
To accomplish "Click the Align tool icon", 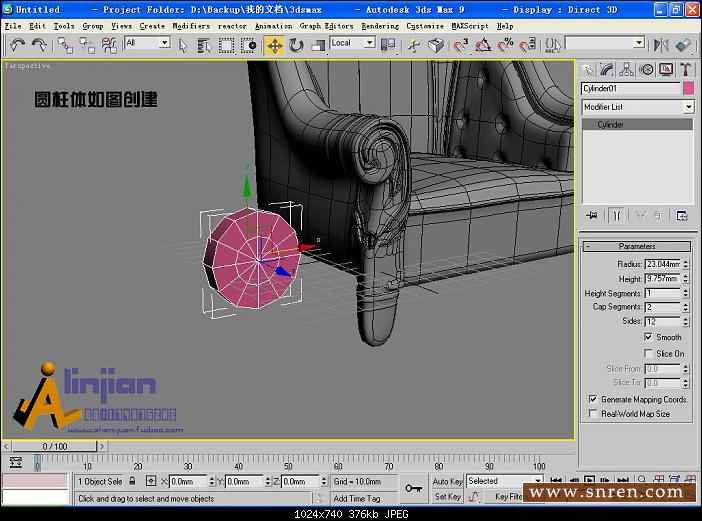I will coord(683,45).
